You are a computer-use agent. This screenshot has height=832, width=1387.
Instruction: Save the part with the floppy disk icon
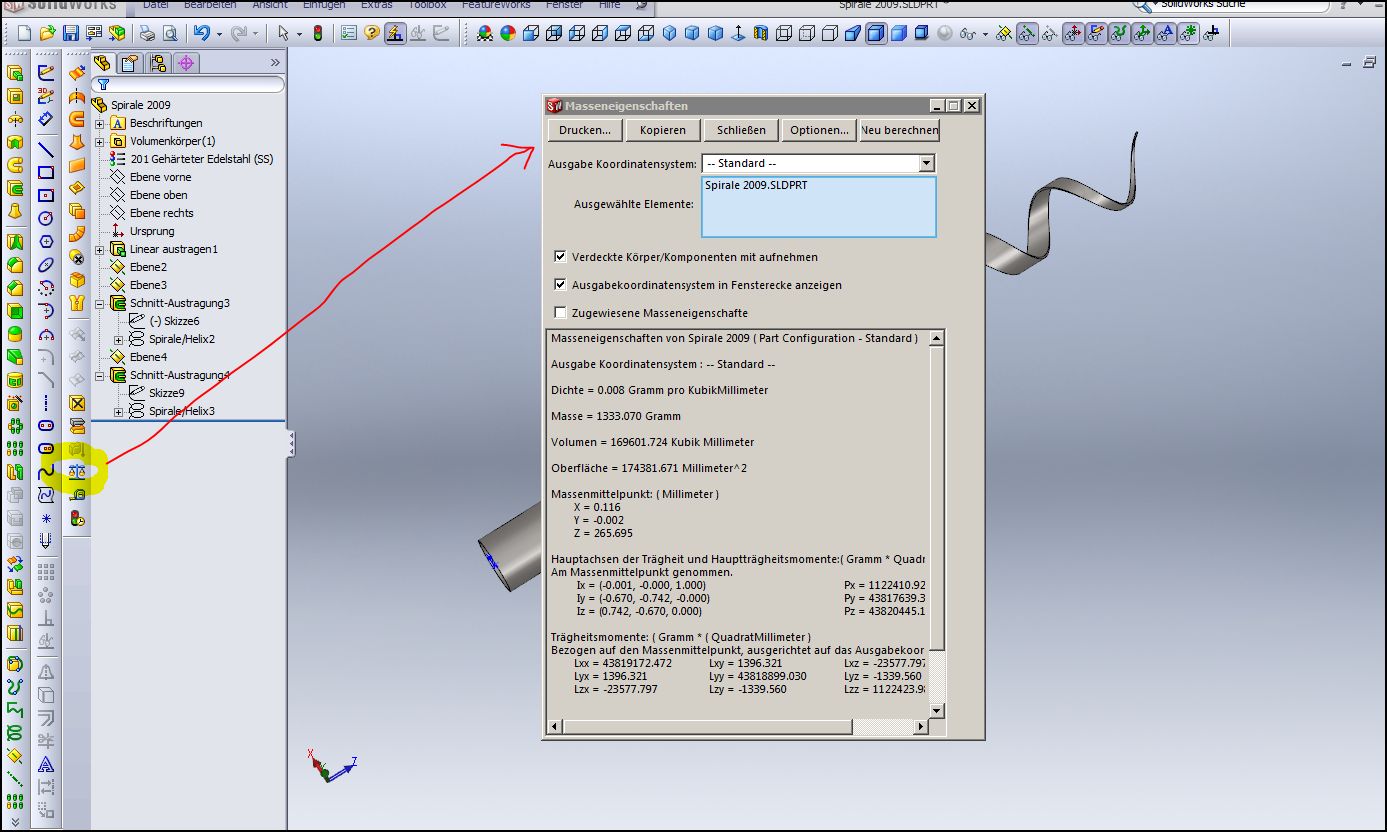click(x=71, y=33)
